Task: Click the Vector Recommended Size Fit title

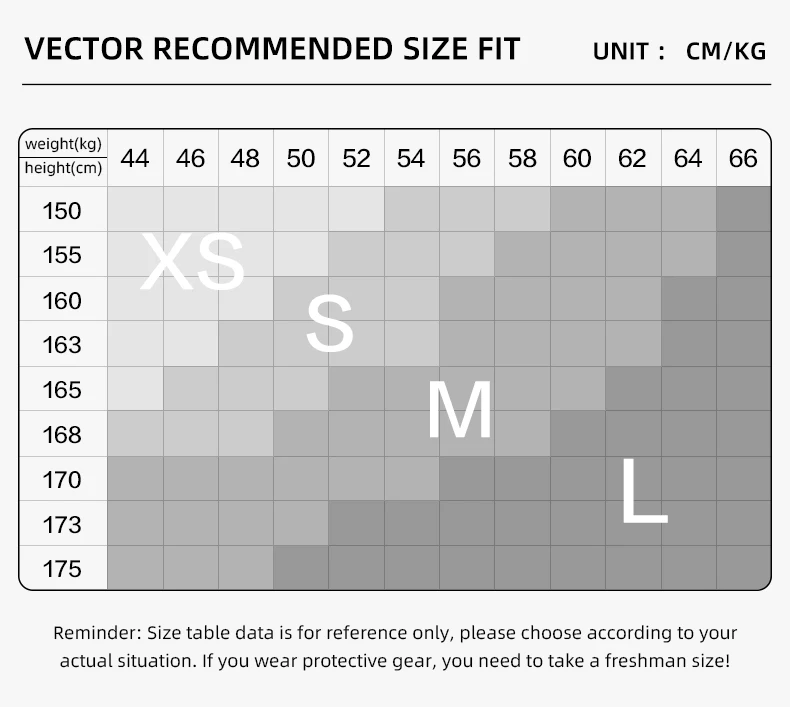Action: pos(272,49)
